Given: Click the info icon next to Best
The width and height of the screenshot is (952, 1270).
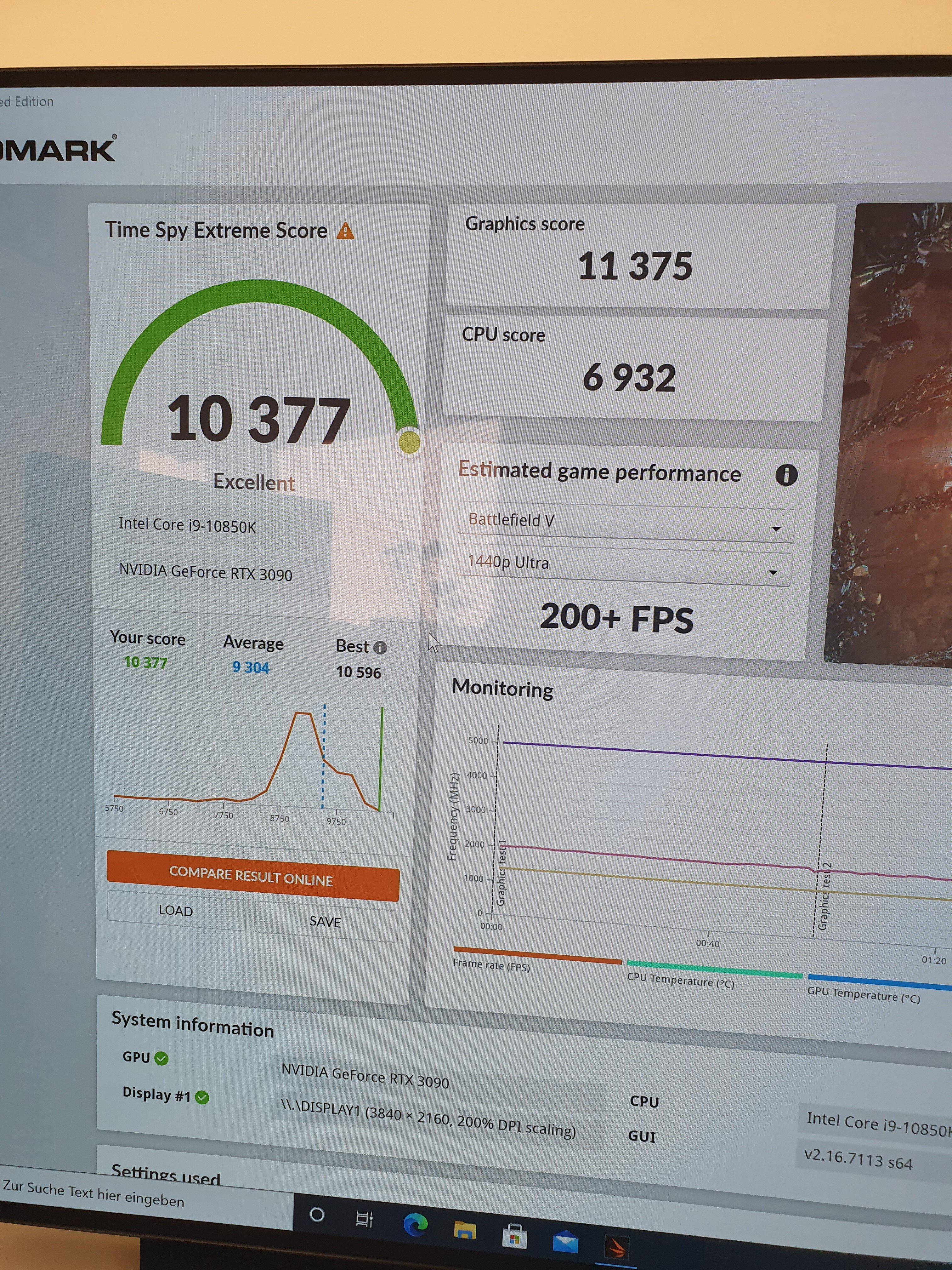Looking at the screenshot, I should click(x=380, y=648).
